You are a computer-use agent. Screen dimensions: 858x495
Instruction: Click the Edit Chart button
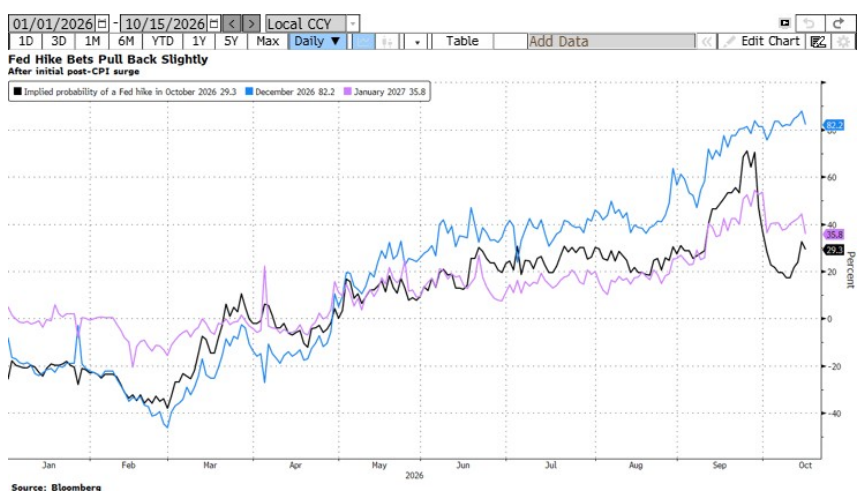(762, 41)
